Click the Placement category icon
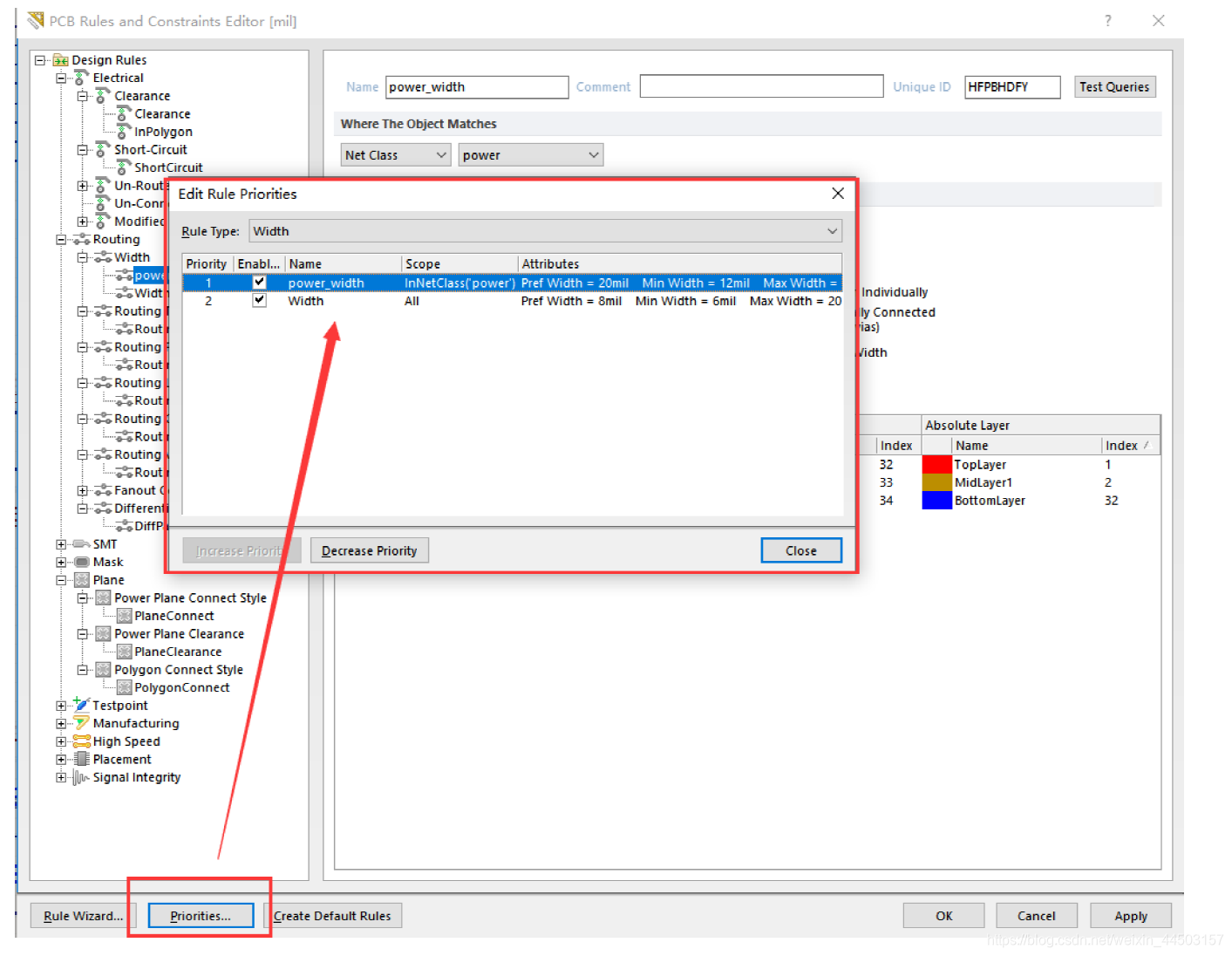 pos(82,759)
